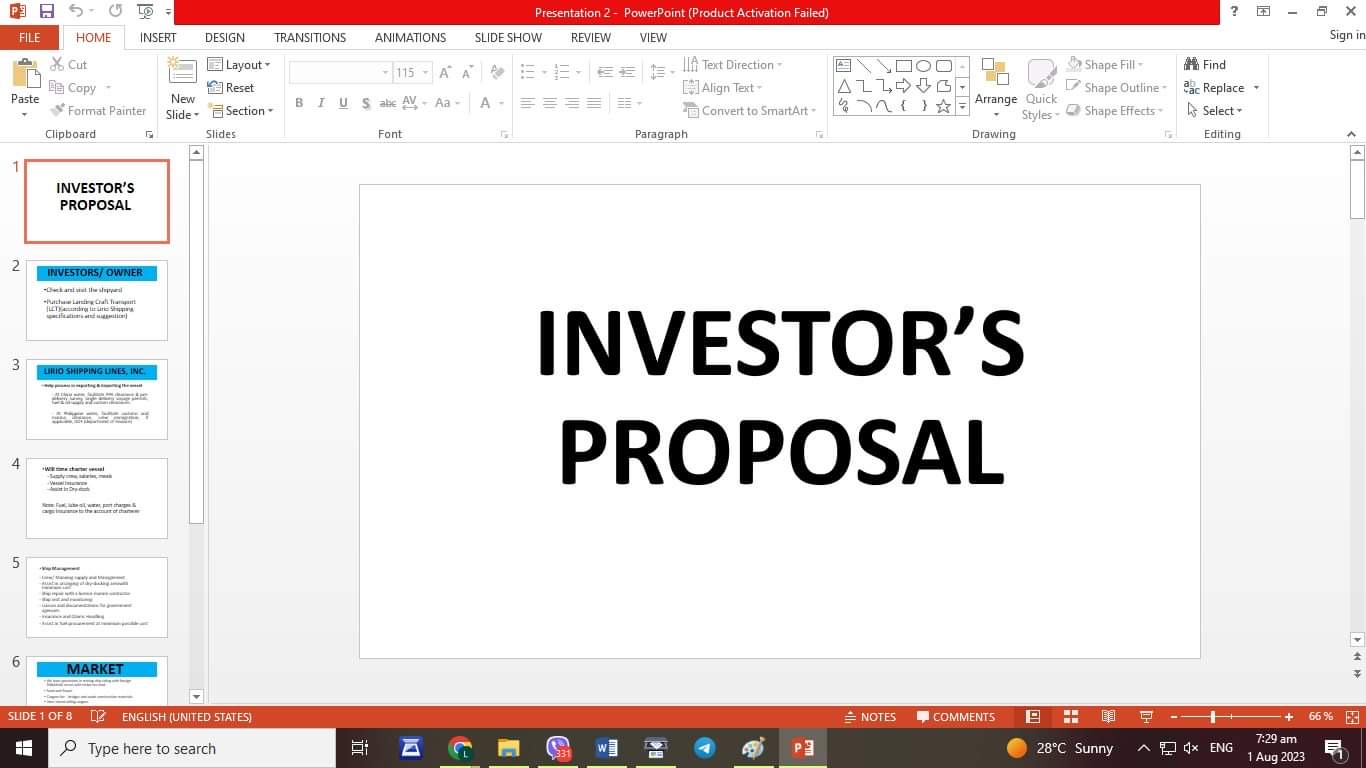Click Convert to SmartArt
The height and width of the screenshot is (768, 1366).
coord(750,111)
